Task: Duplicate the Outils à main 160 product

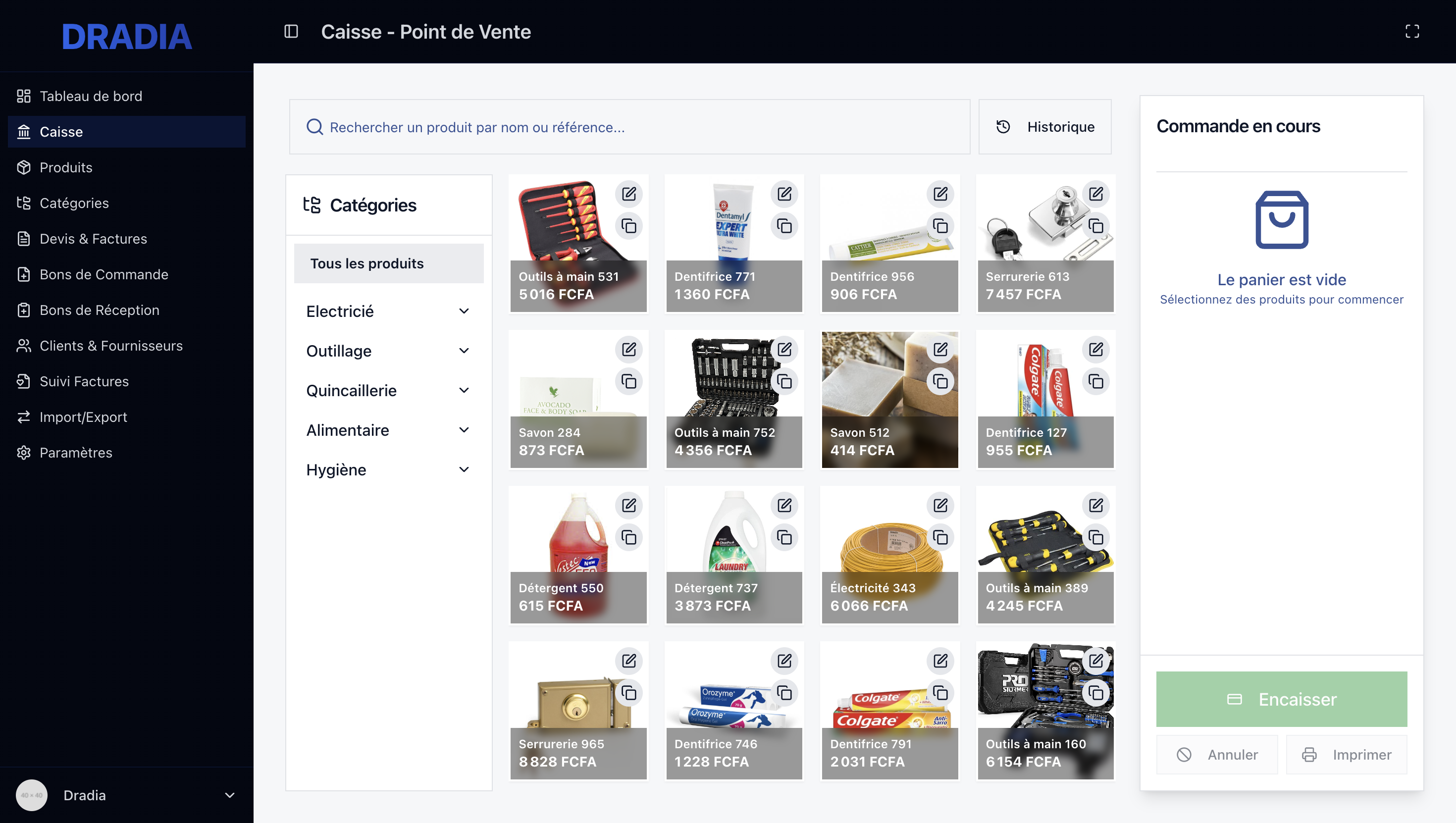Action: coord(1095,693)
